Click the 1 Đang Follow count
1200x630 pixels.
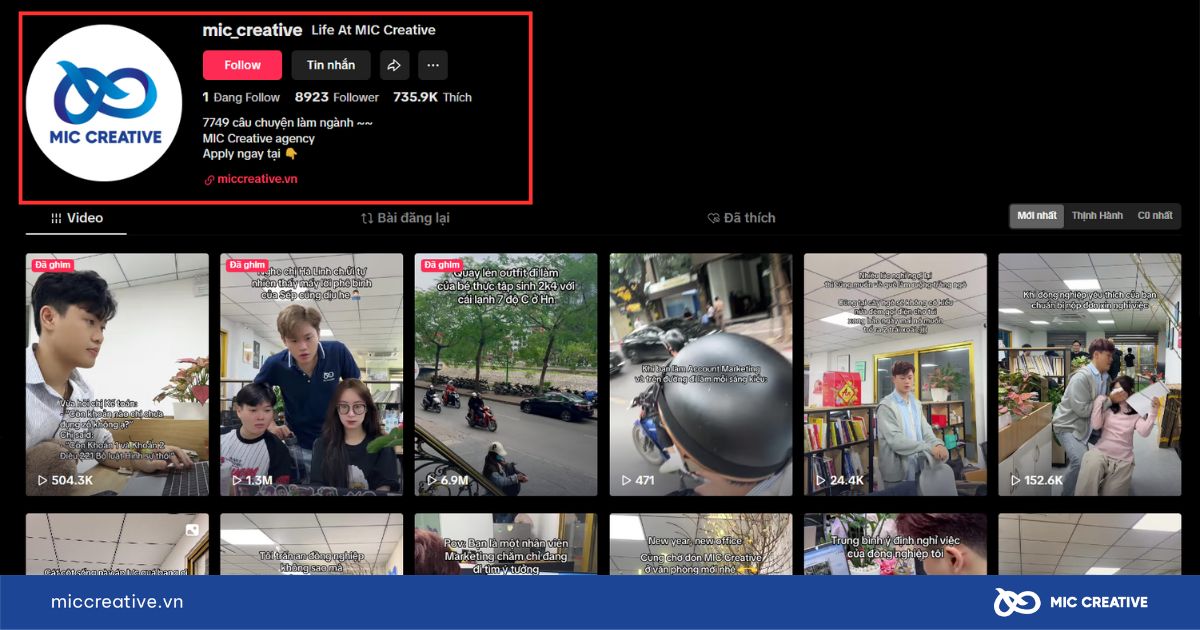click(241, 97)
